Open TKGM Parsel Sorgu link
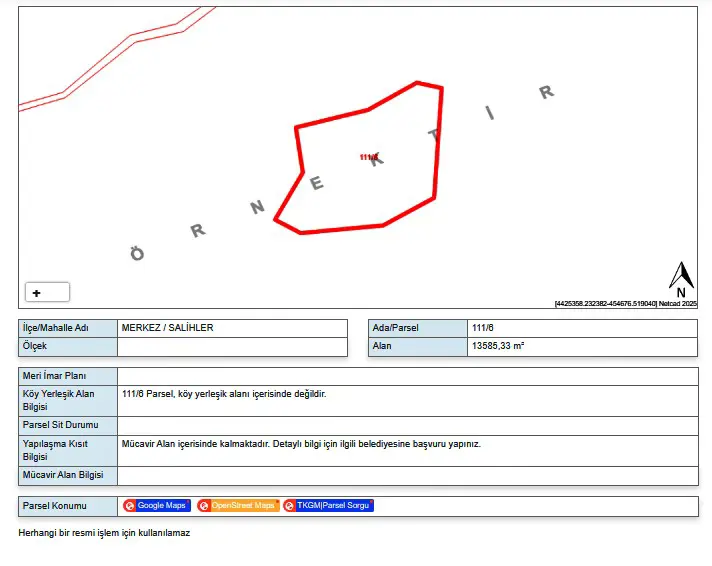This screenshot has height=566, width=712. pos(328,506)
